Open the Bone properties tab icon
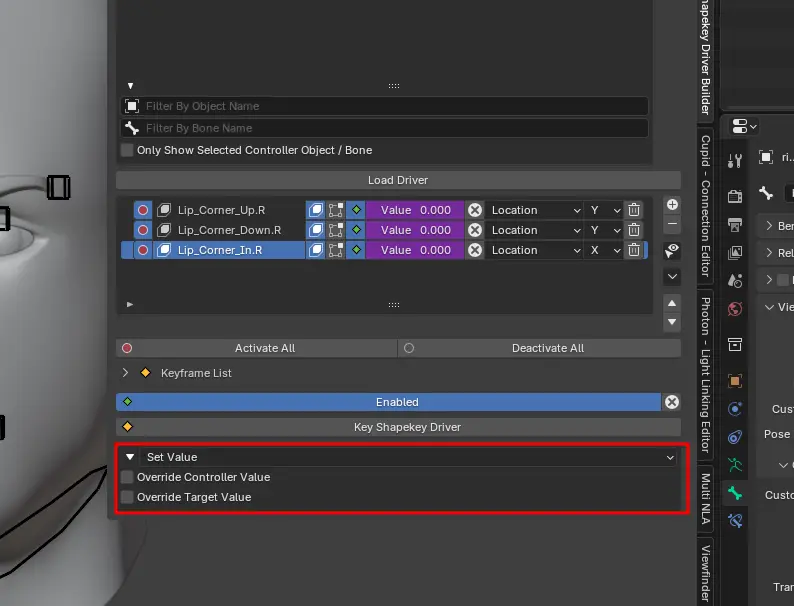Viewport: 794px width, 606px height. point(736,493)
